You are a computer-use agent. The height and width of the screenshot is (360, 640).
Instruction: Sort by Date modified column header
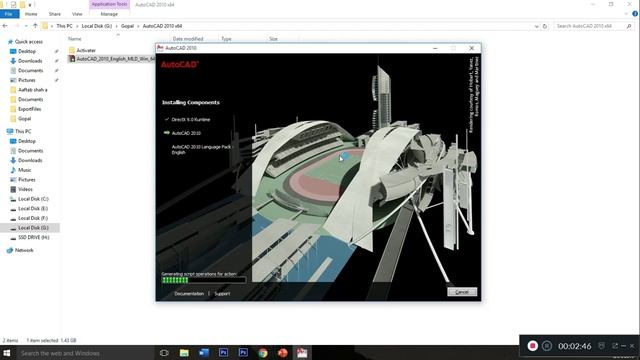coord(188,39)
